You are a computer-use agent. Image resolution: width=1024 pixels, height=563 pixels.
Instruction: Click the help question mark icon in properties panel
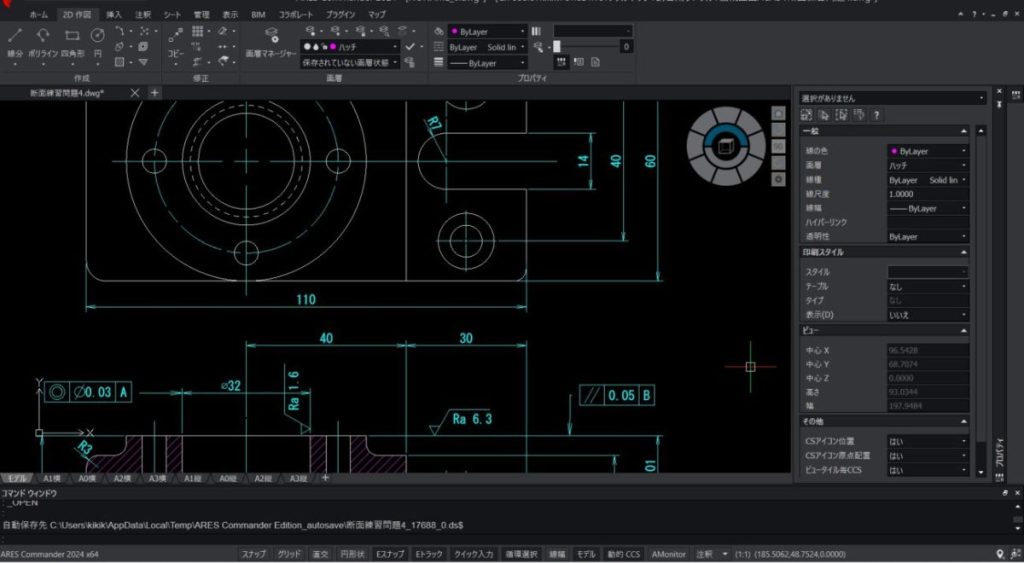pos(876,115)
